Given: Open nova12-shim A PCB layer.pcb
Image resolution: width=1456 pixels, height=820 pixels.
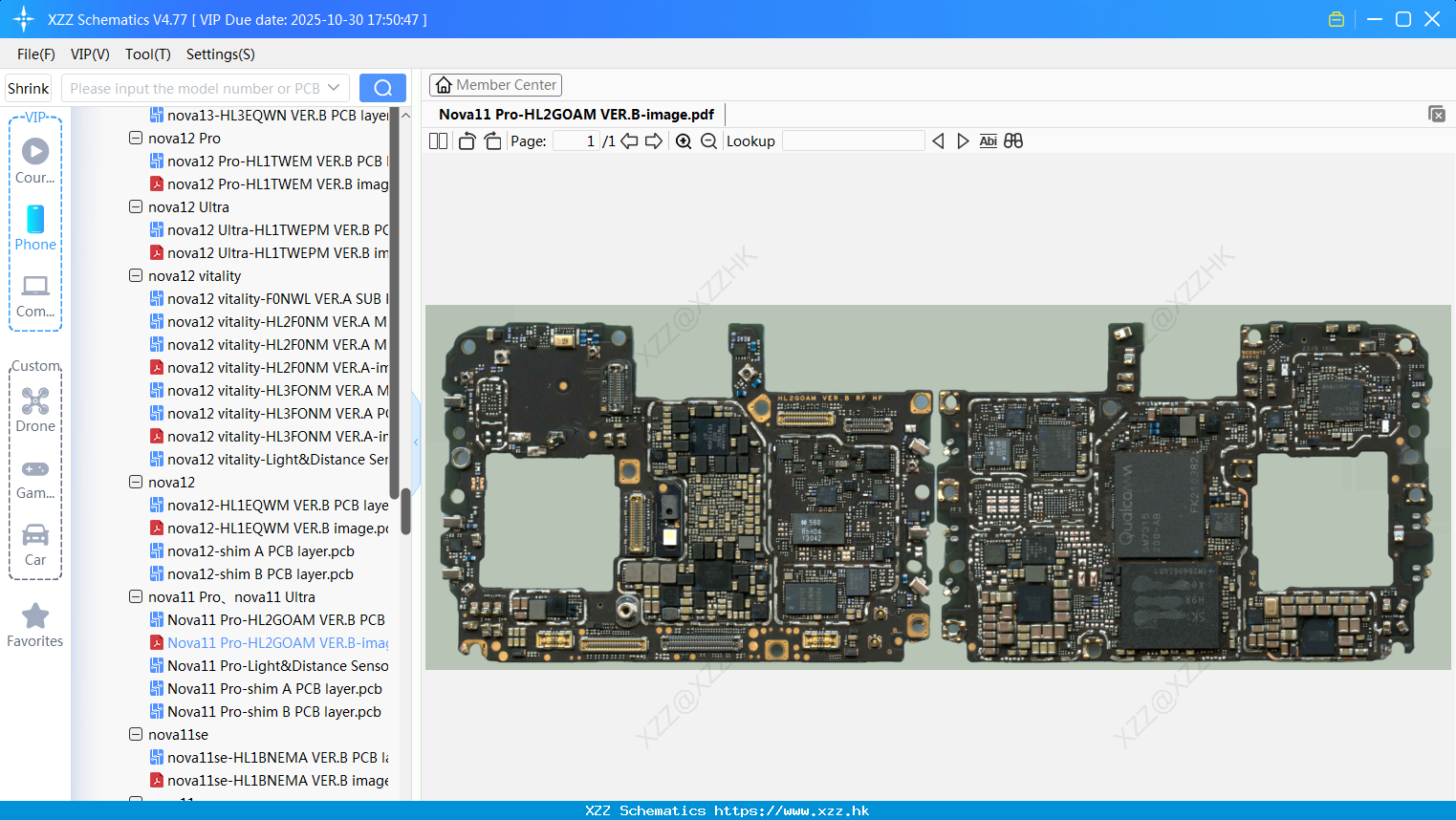Looking at the screenshot, I should [x=252, y=550].
